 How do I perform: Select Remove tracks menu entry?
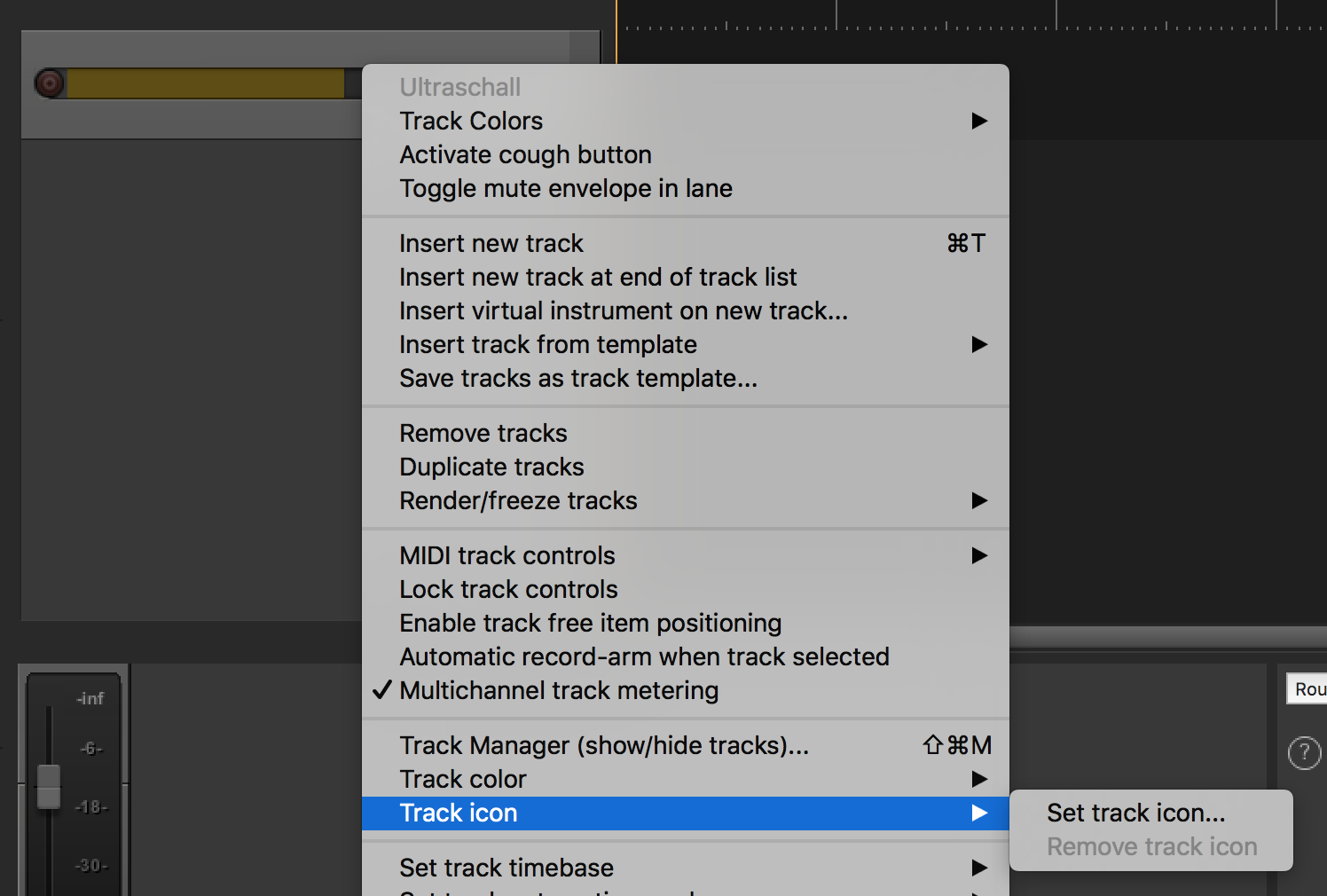click(483, 433)
